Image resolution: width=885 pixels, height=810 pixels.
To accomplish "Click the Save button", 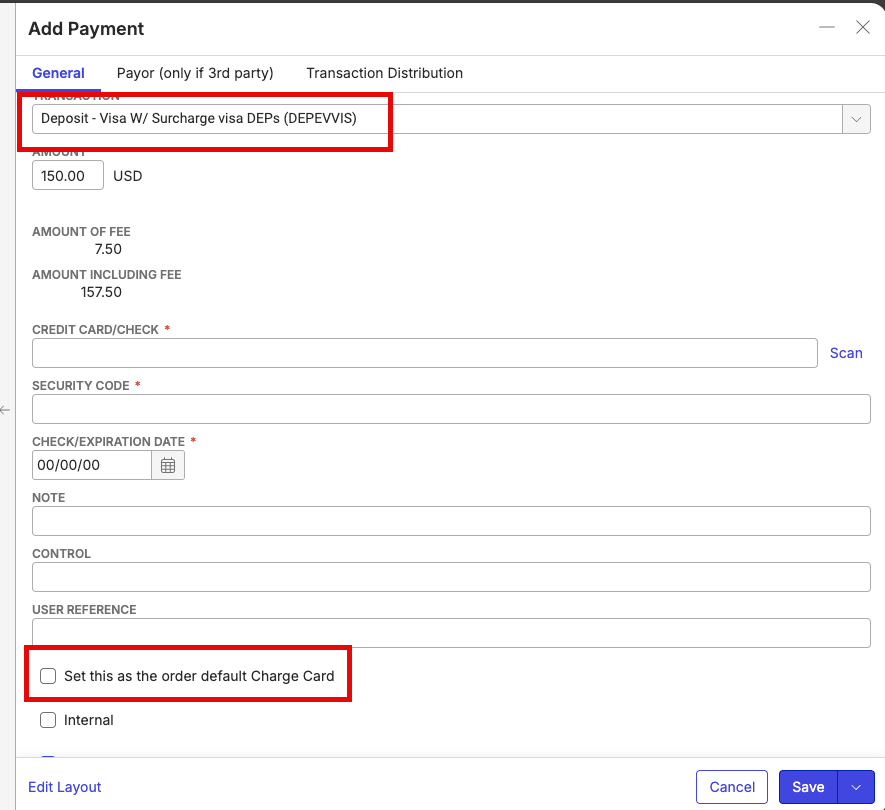I will 808,787.
